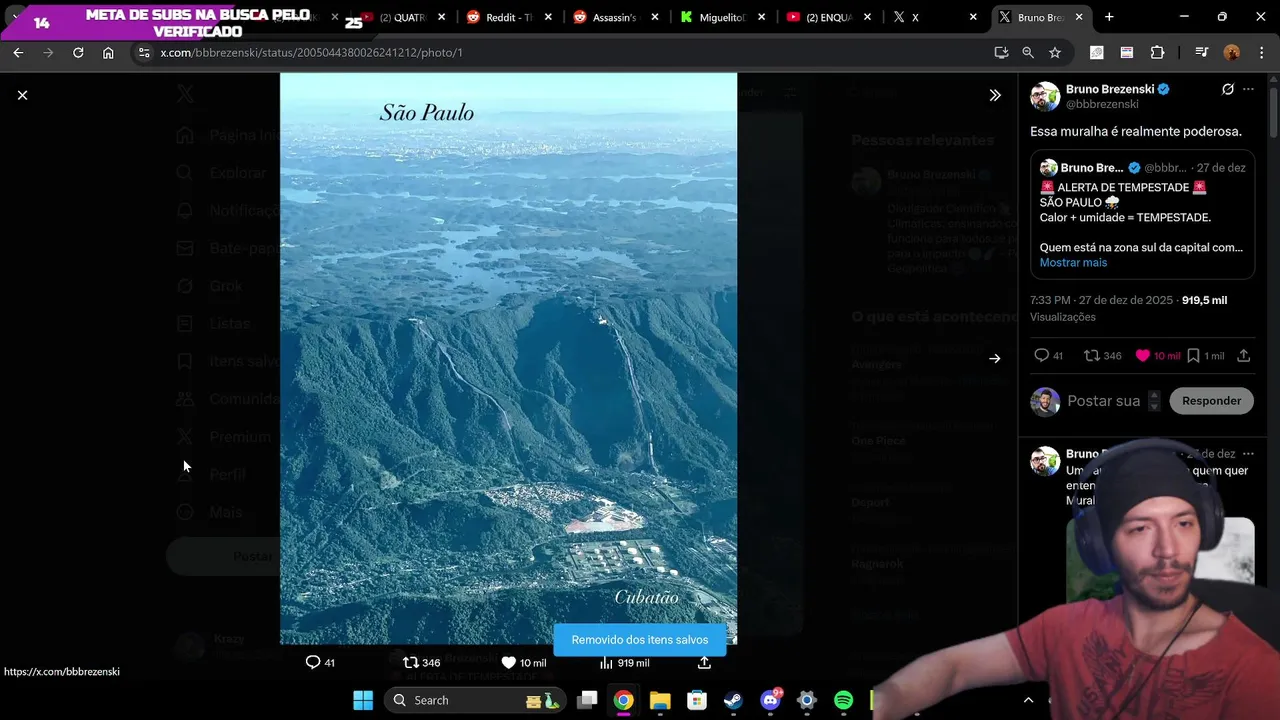Open Spotify from the taskbar
The width and height of the screenshot is (1280, 720).
(x=843, y=700)
